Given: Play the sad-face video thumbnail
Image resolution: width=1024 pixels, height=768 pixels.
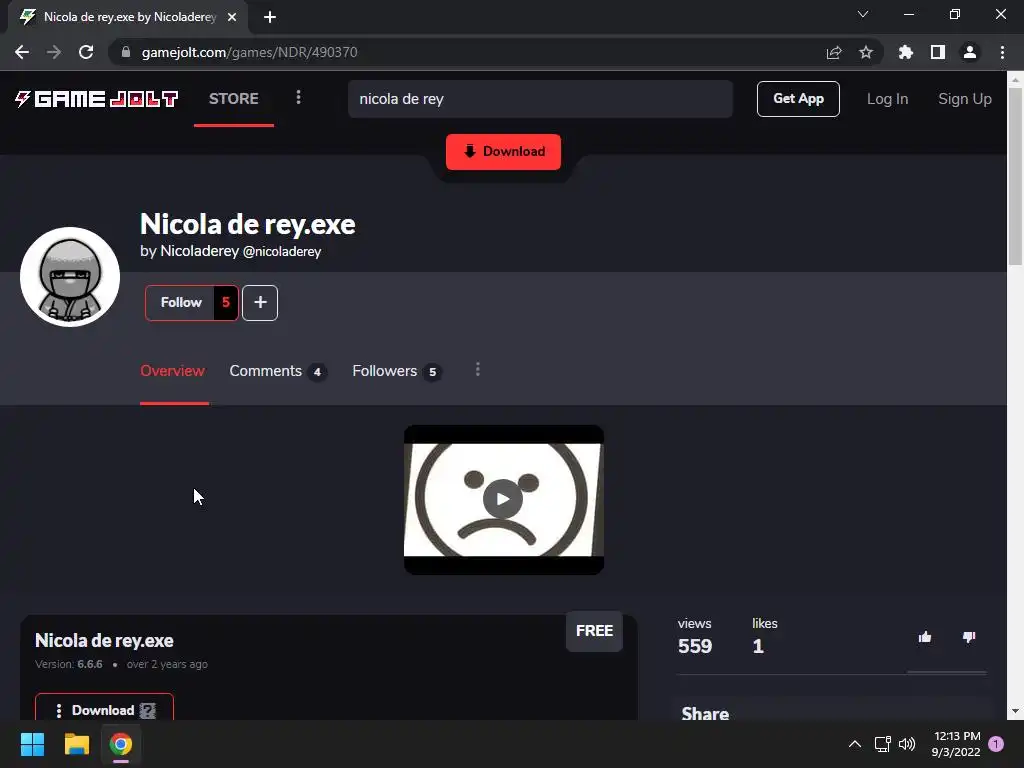Looking at the screenshot, I should 504,500.
